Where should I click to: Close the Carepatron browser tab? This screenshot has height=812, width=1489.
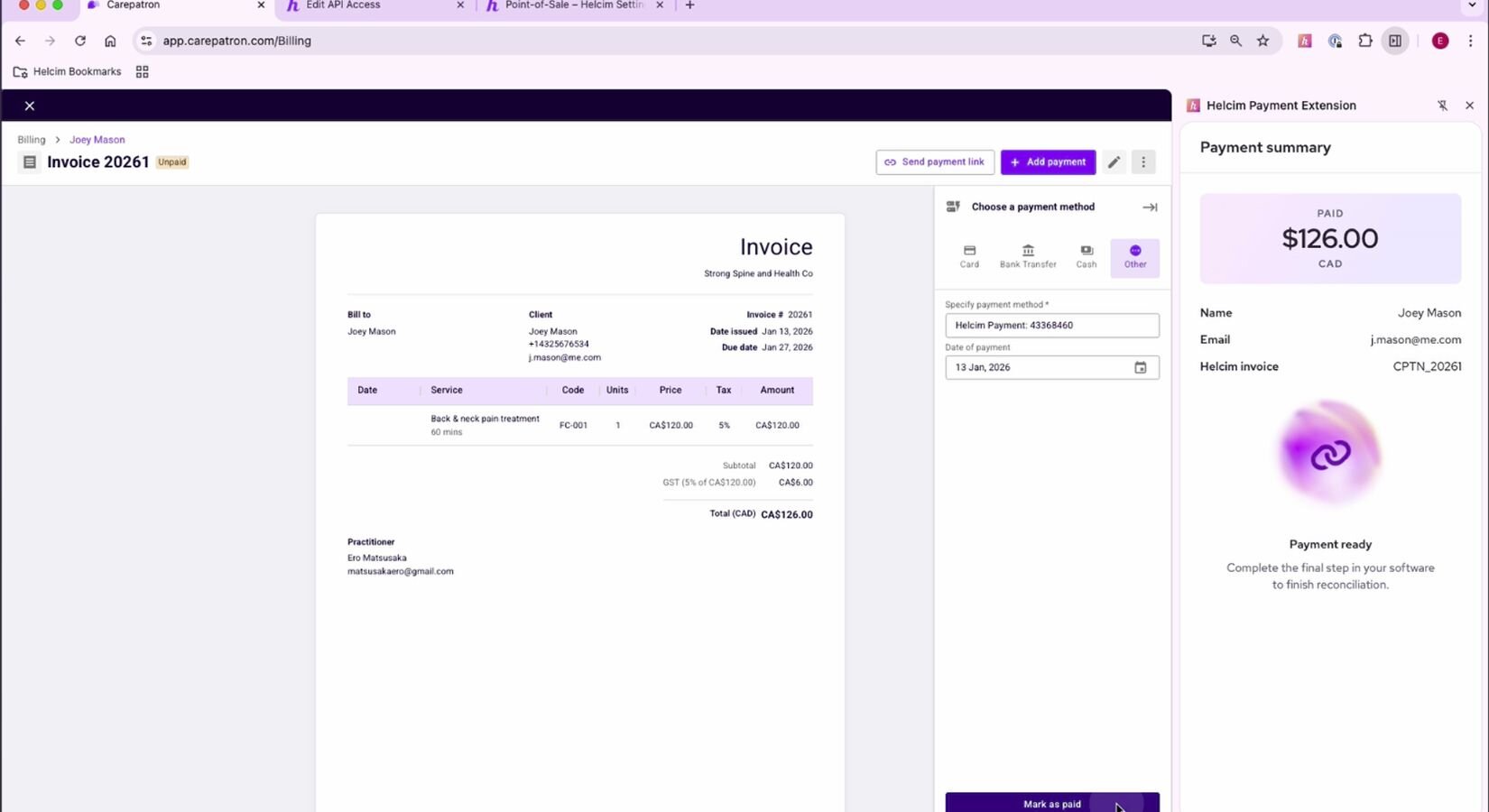click(261, 5)
